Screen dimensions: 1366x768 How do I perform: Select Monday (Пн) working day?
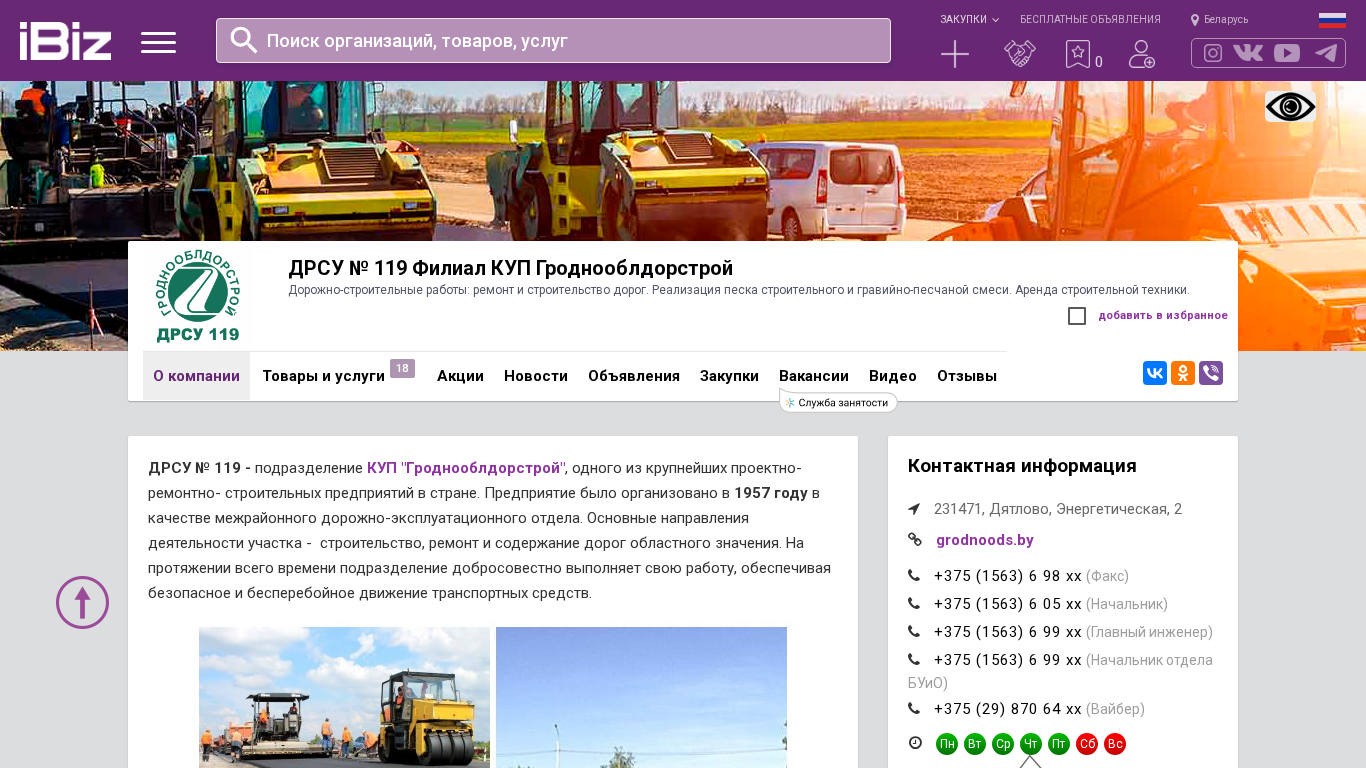click(x=947, y=744)
